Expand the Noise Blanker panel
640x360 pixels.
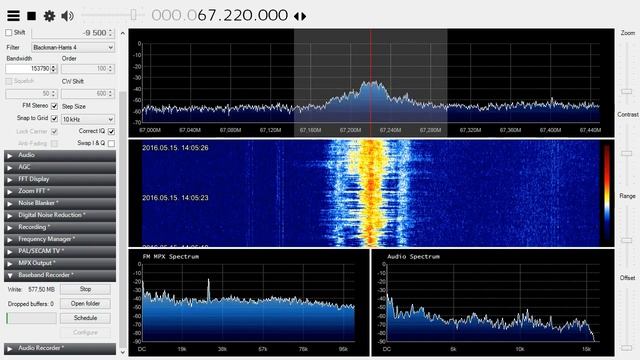tap(60, 203)
